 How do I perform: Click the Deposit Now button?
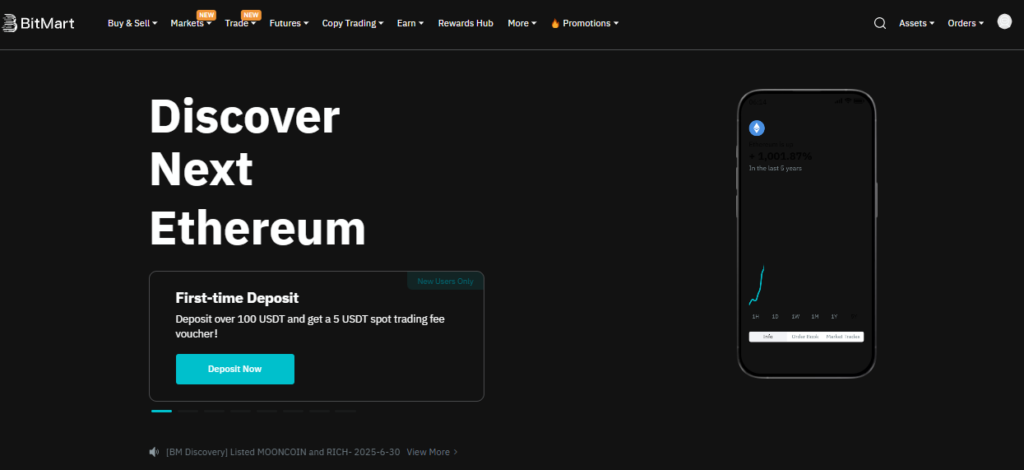click(x=235, y=369)
